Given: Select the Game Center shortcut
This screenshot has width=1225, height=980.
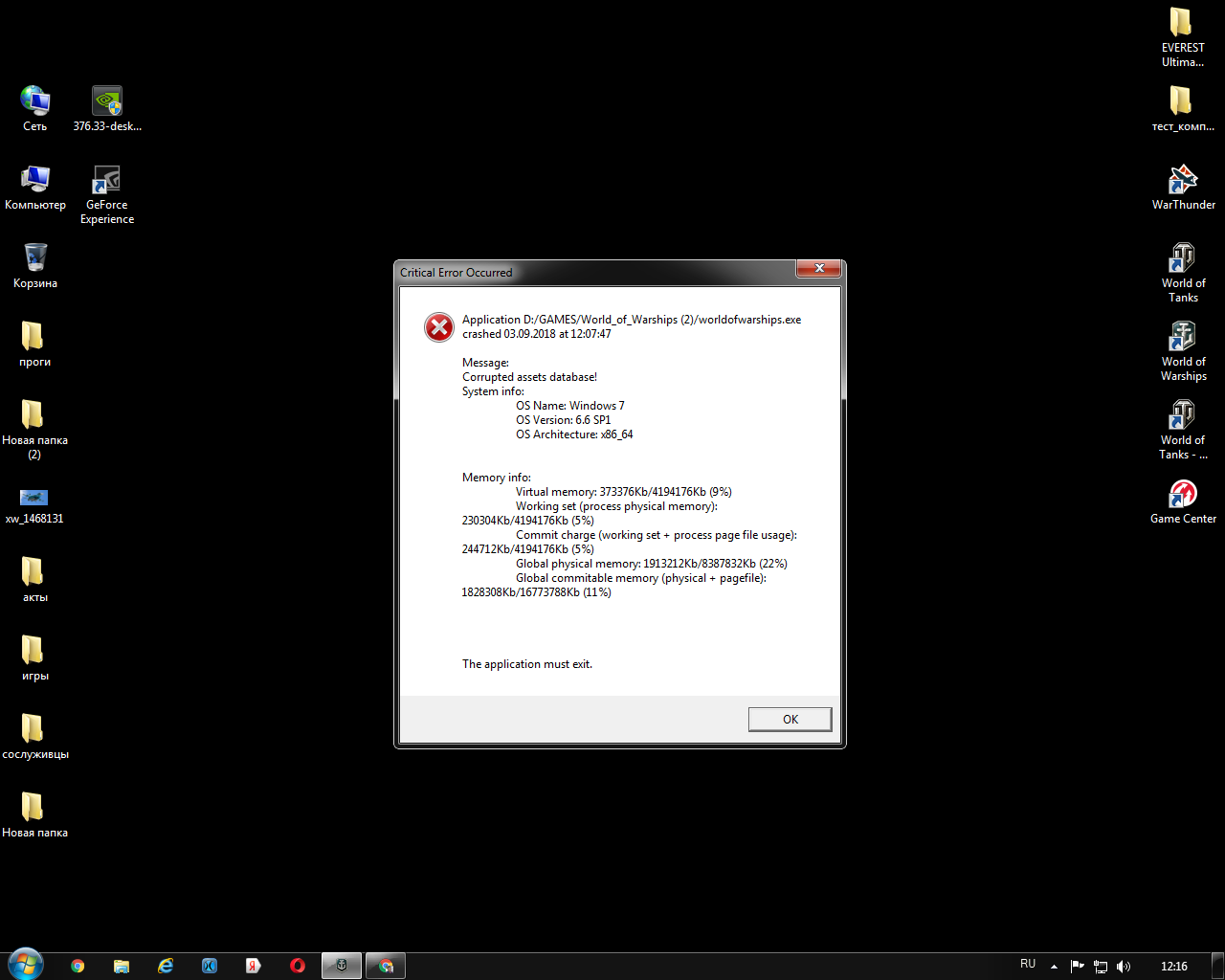Looking at the screenshot, I should tap(1183, 501).
